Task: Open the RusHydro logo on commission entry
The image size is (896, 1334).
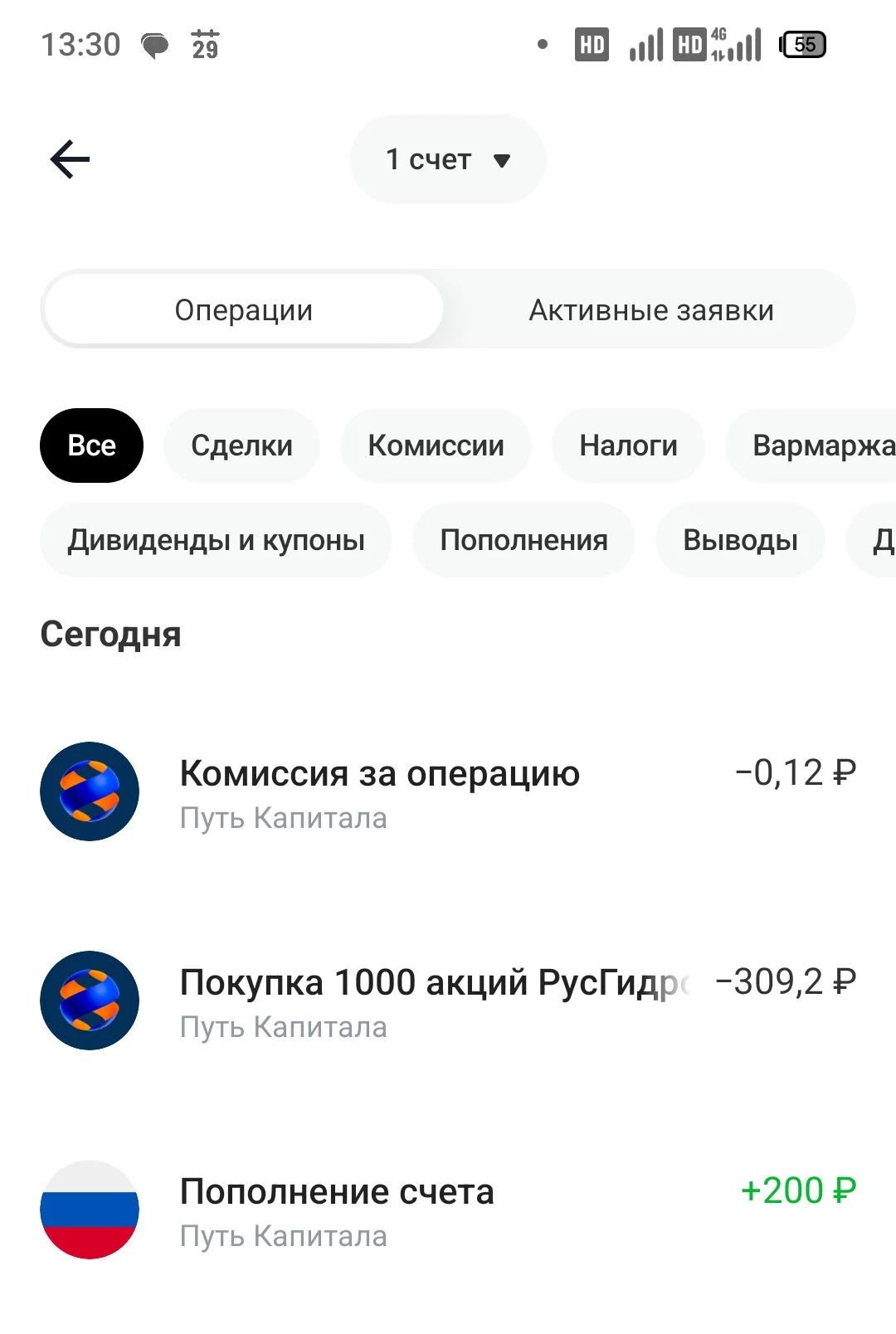Action: click(90, 791)
